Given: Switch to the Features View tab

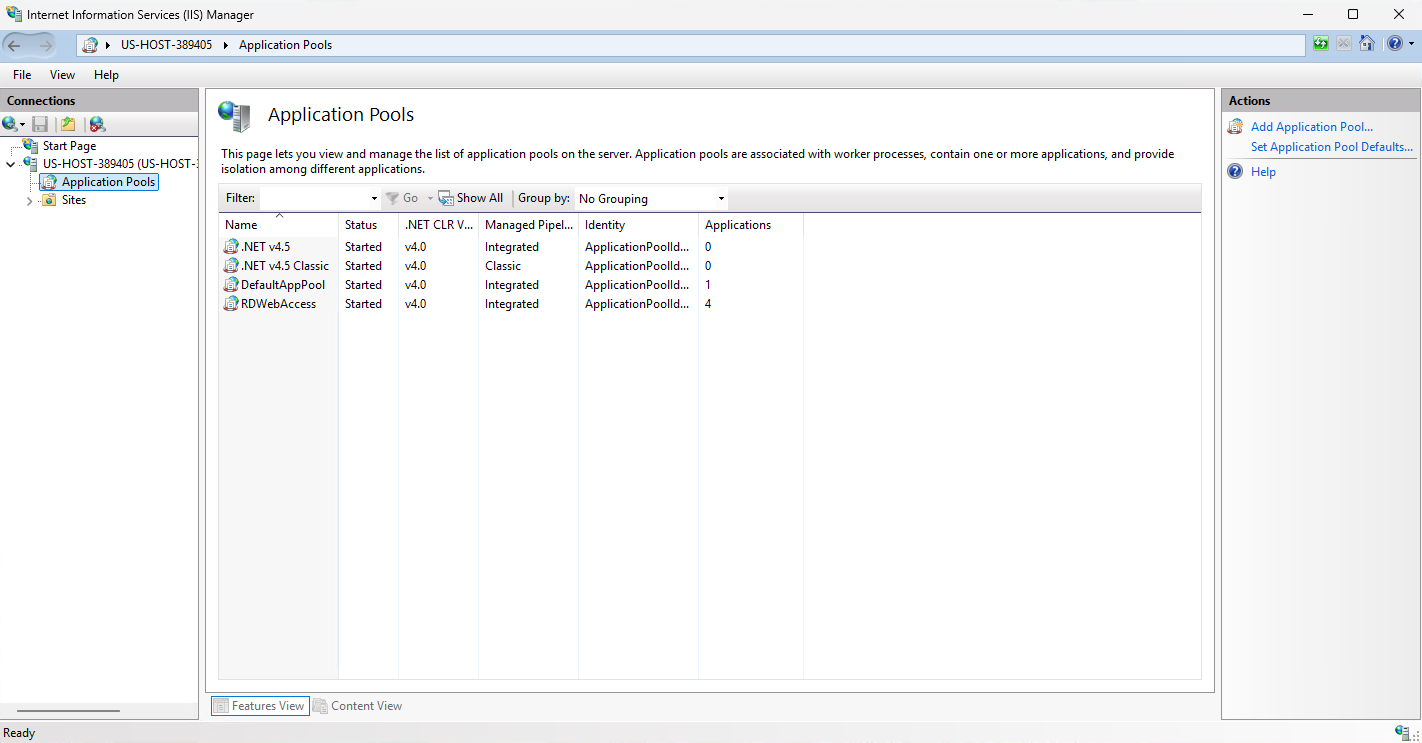Looking at the screenshot, I should [260, 706].
